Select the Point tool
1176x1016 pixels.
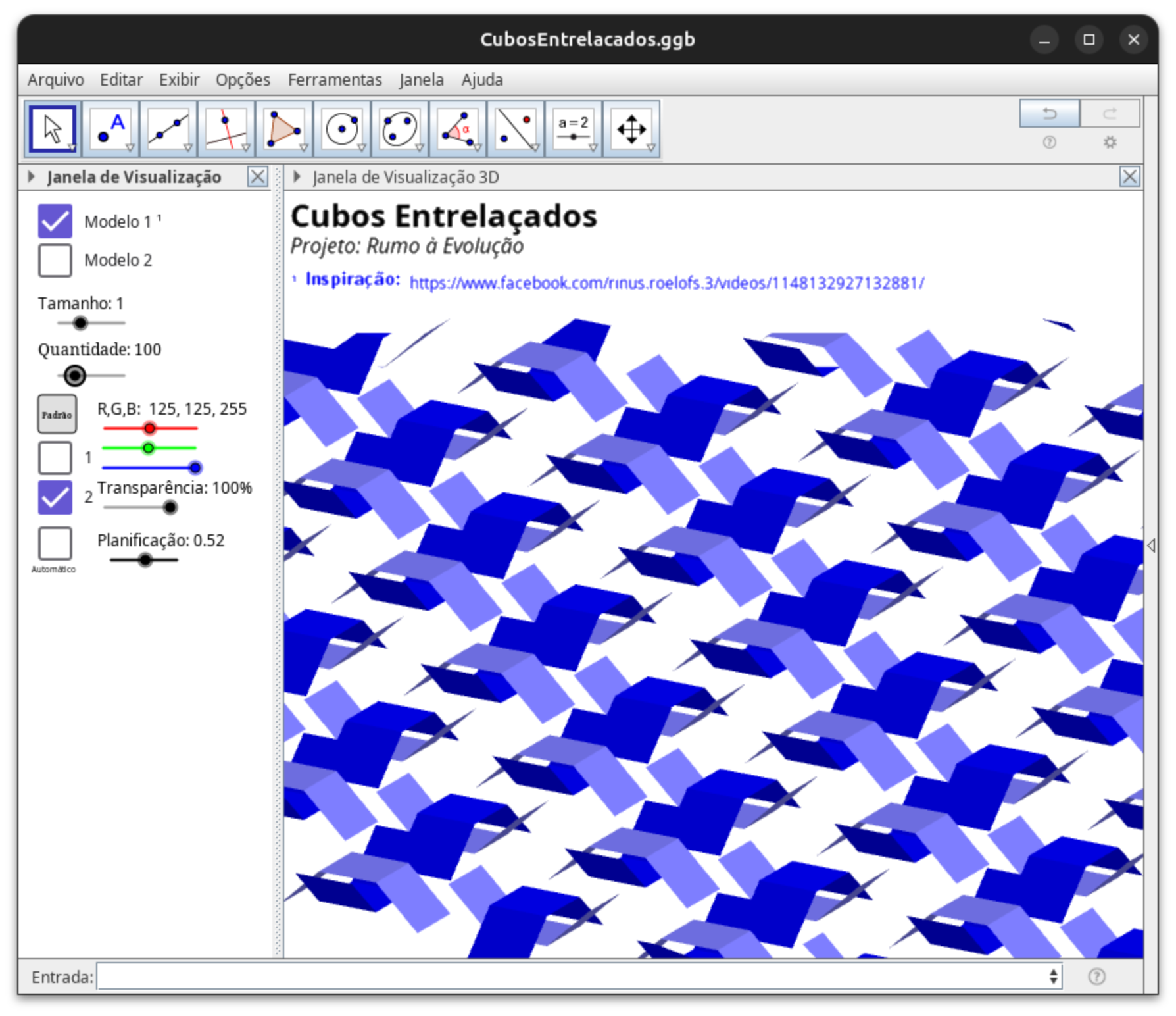coord(110,129)
